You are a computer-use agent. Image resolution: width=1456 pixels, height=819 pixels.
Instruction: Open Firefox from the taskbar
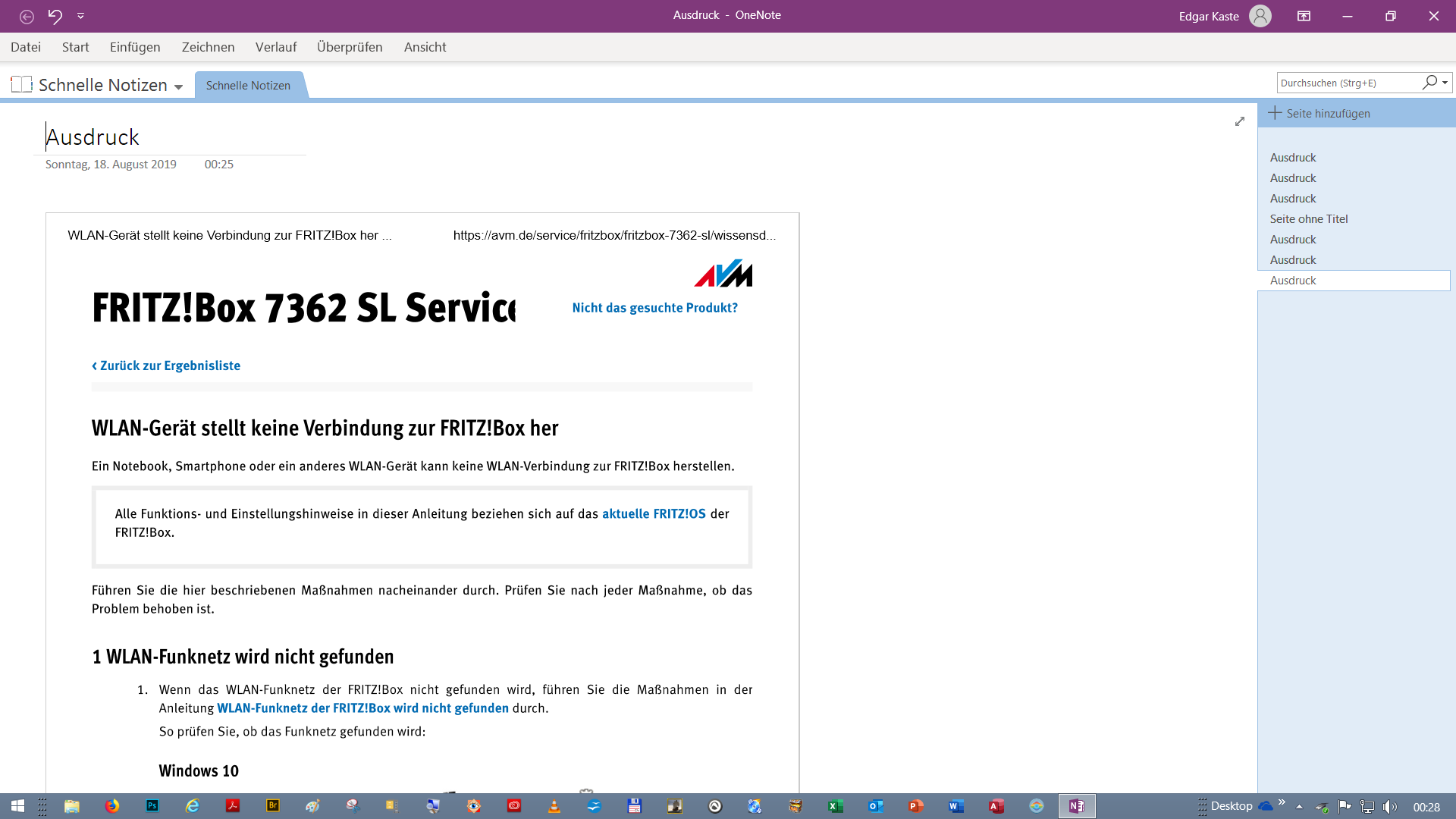coord(112,806)
